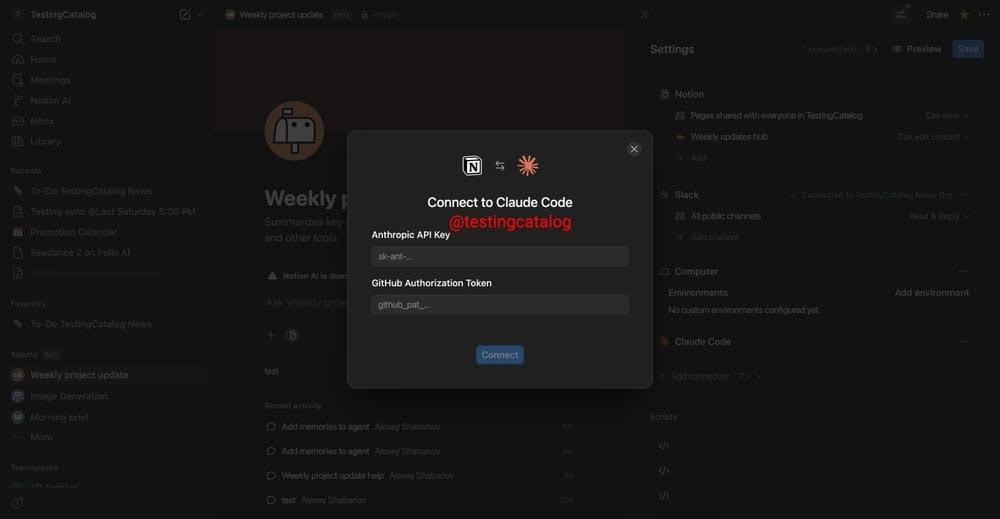Open Notion AI from the sidebar
This screenshot has height=519, width=1000.
[50, 101]
